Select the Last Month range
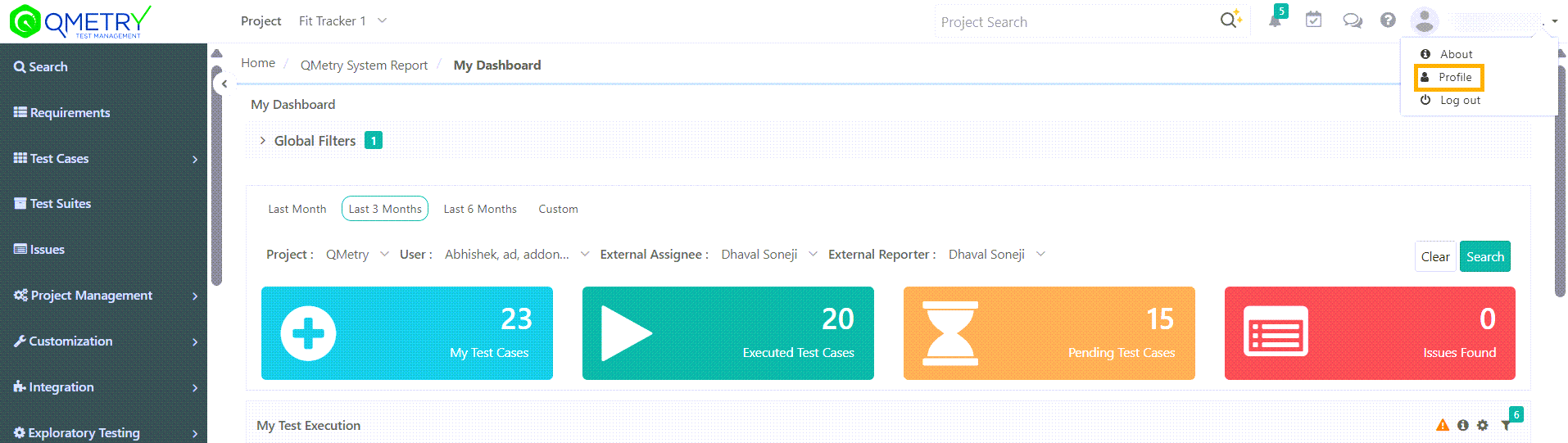Screen dimensions: 1568x443 coord(297,209)
